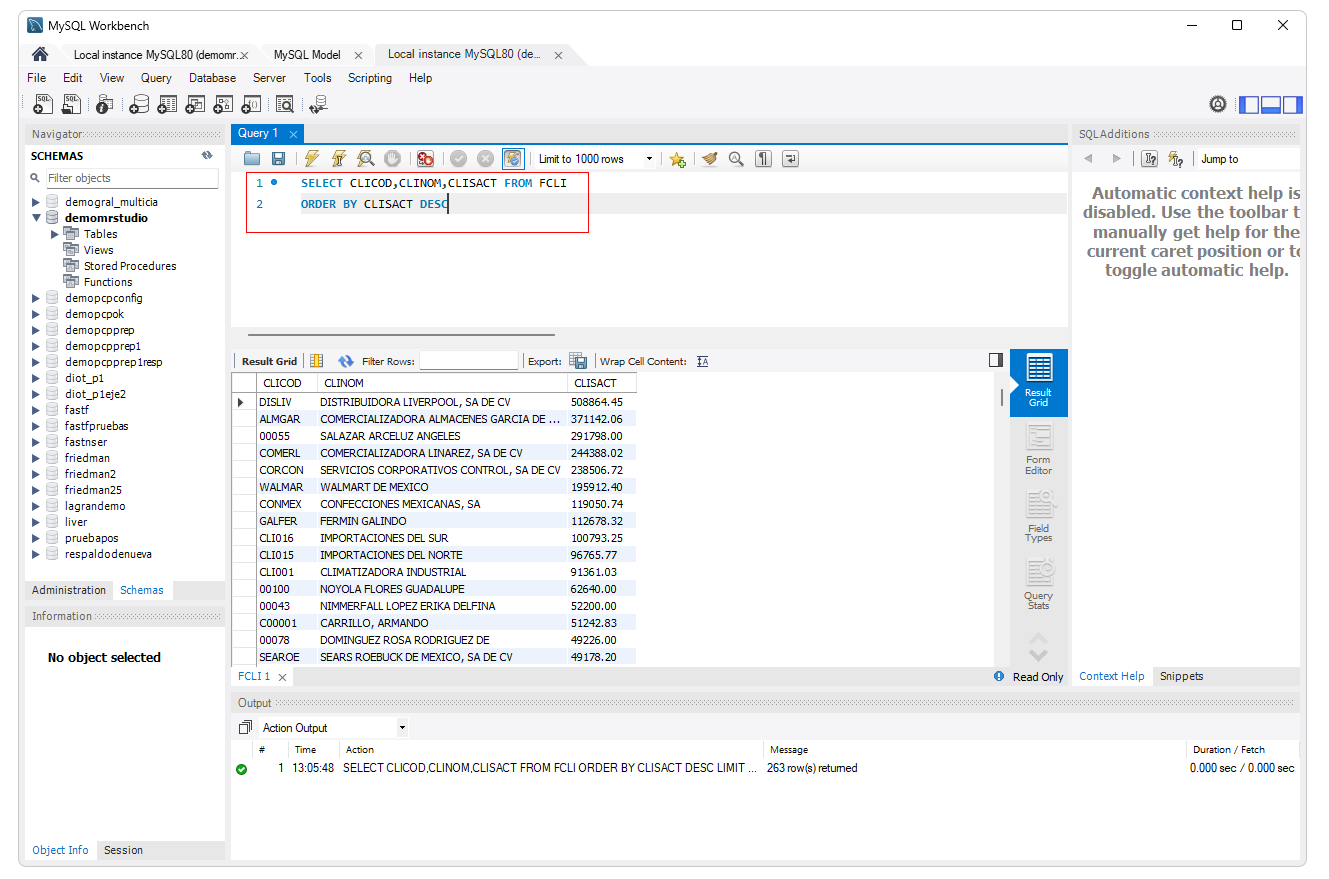Viewport: 1329px width, 879px height.
Task: Switch to the Snippets tab
Action: tap(1181, 676)
